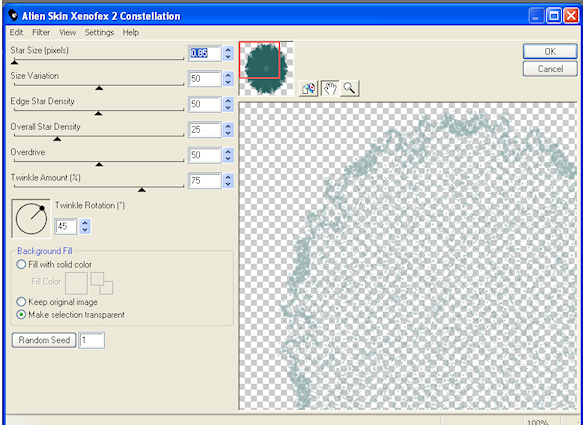This screenshot has height=425, width=583.
Task: Toggle the original image preview icon
Action: click(x=309, y=88)
